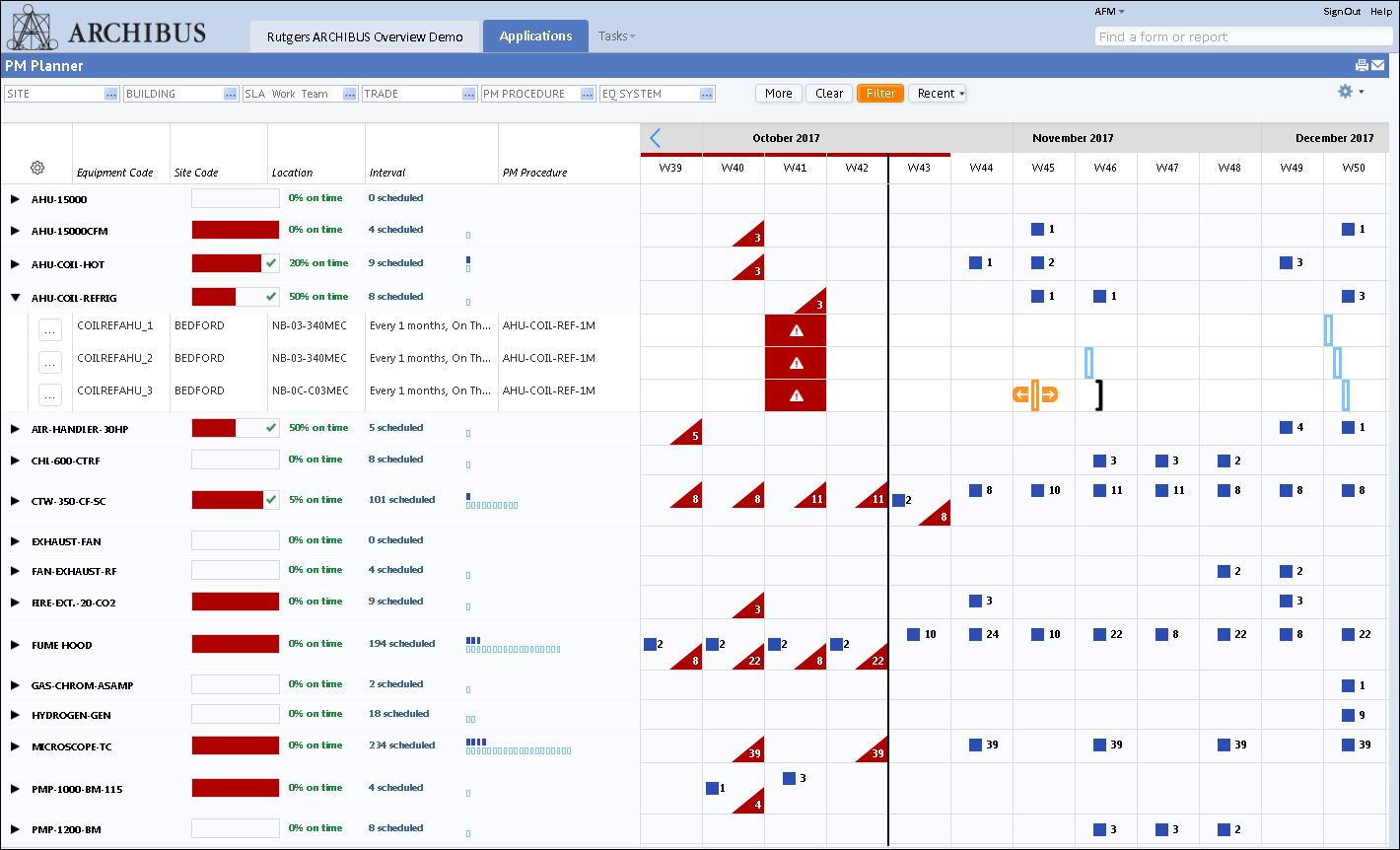Click the warning triangle on COILREFAHU_3 in W41
Viewport: 1400px width, 850px height.
[x=796, y=395]
